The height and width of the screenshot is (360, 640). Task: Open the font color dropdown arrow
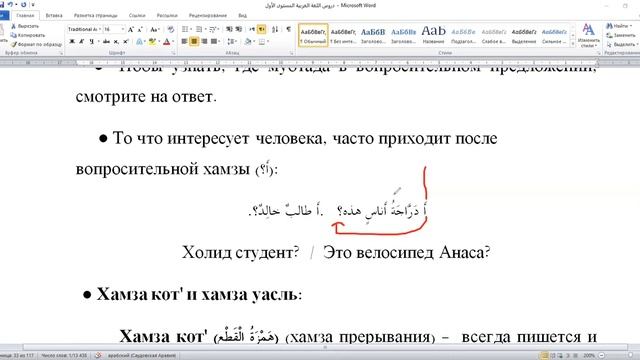(173, 41)
